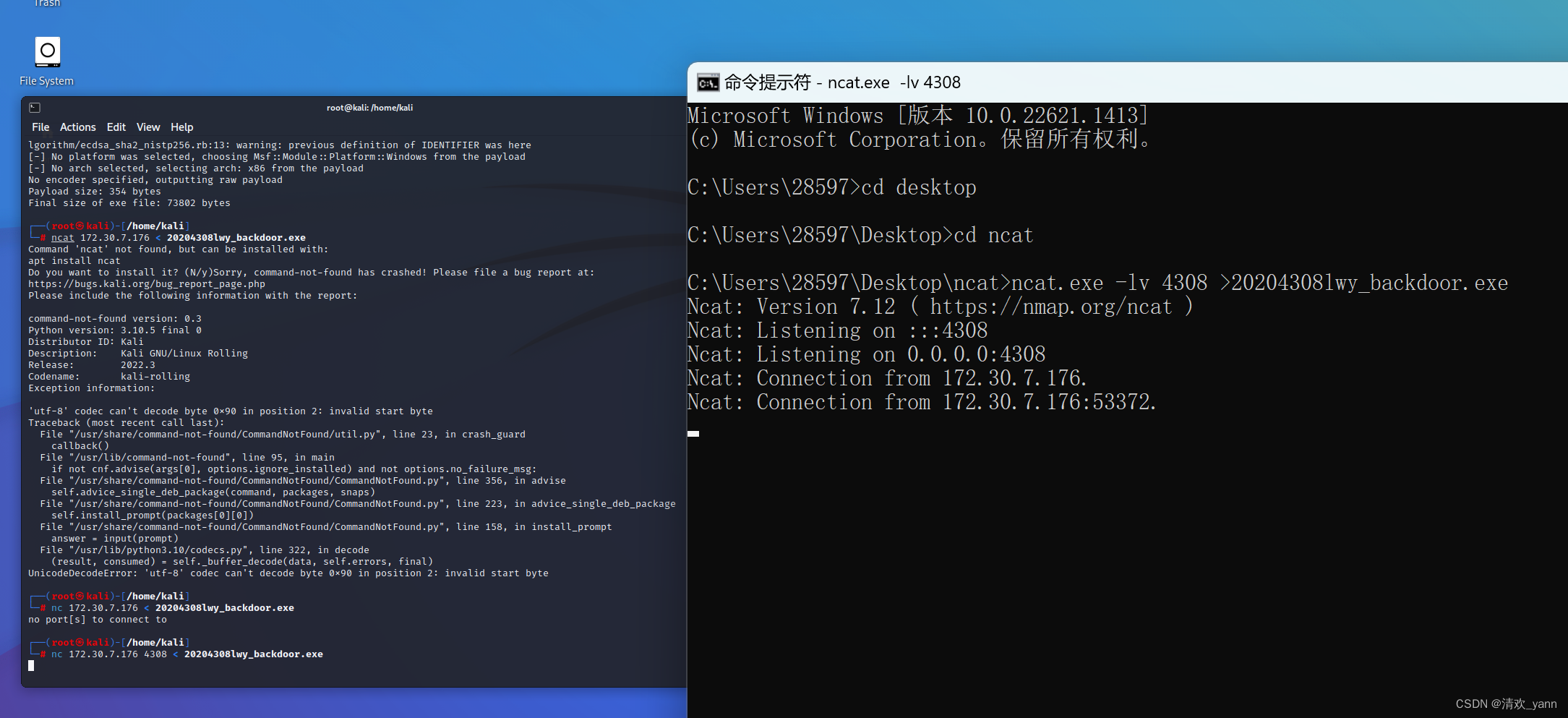Click the 'apt install ncat' line
Screen dimensions: 1568x718
pos(74,261)
